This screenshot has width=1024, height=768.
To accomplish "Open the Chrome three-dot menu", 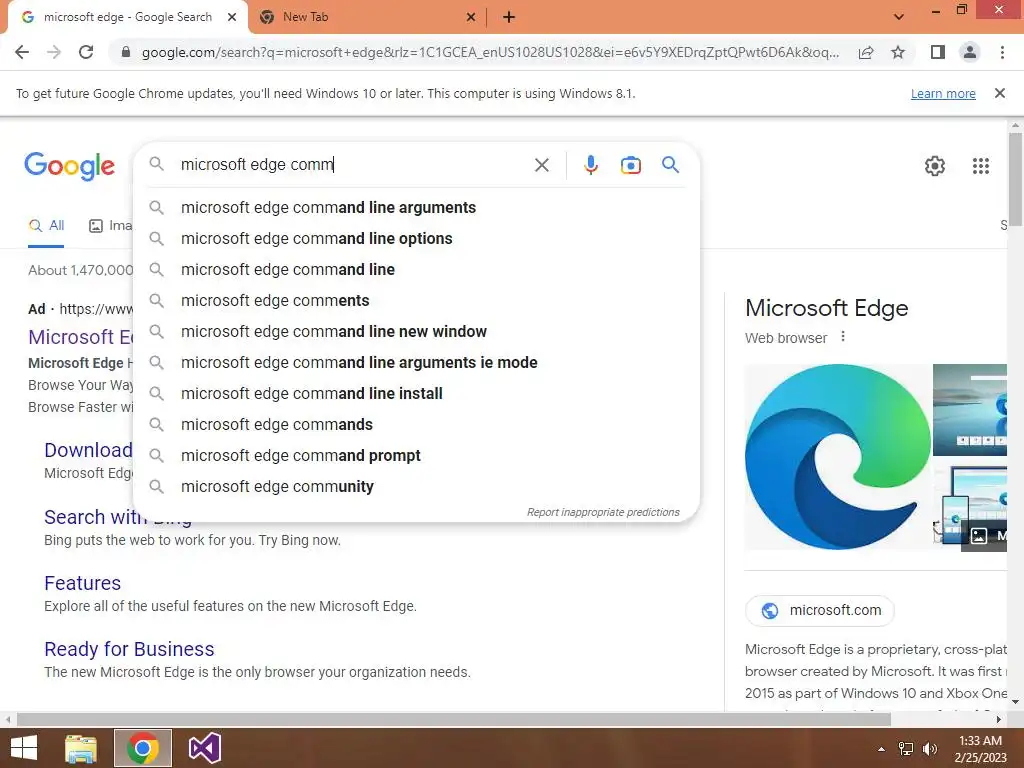I will pyautogui.click(x=1002, y=52).
